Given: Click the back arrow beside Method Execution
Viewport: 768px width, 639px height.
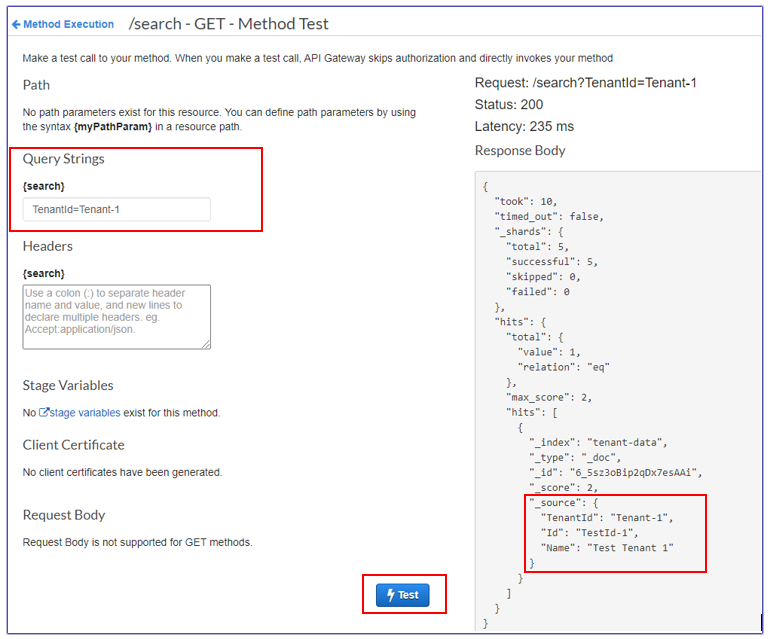Looking at the screenshot, I should coord(16,24).
